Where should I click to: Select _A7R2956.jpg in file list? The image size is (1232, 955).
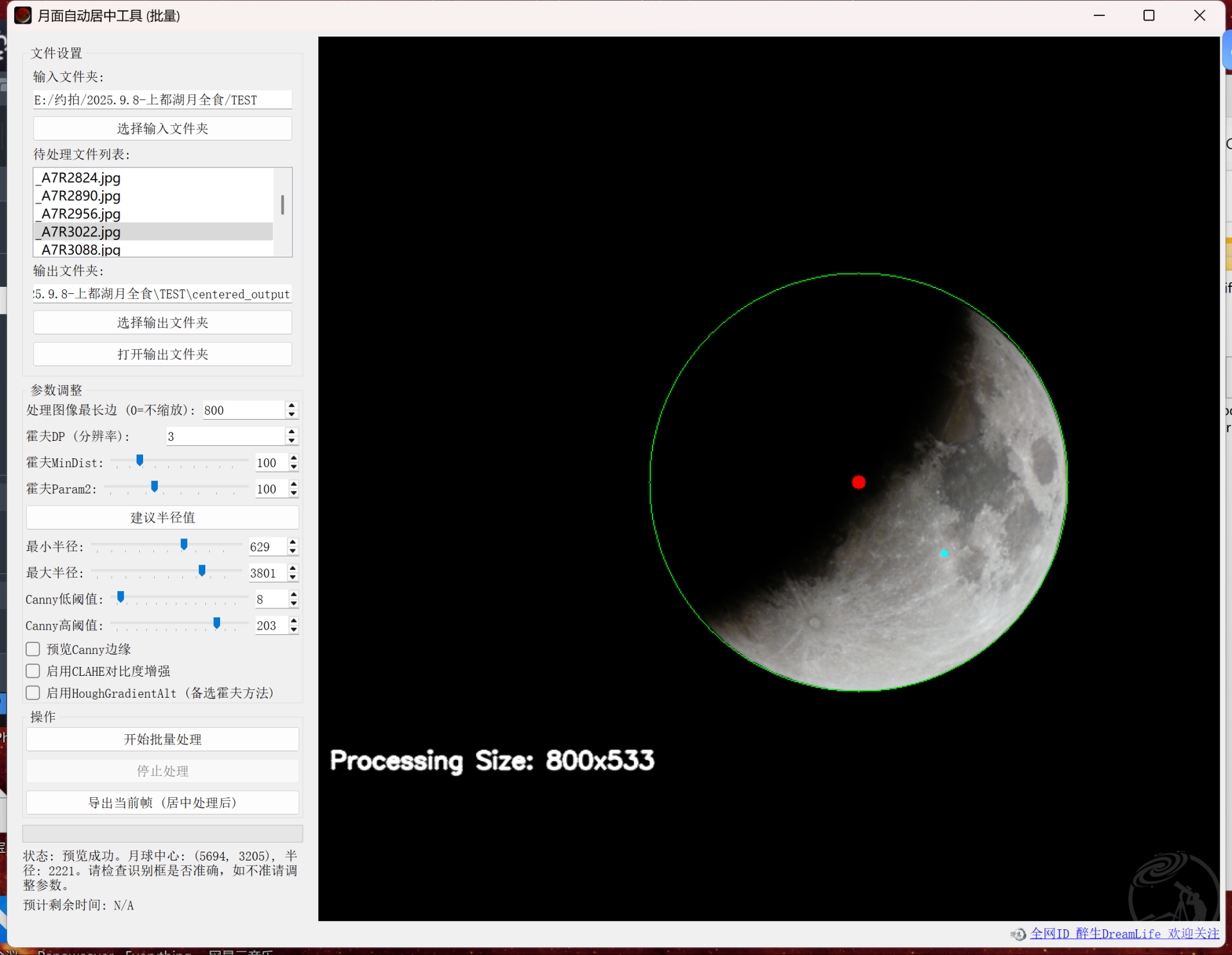[x=81, y=214]
